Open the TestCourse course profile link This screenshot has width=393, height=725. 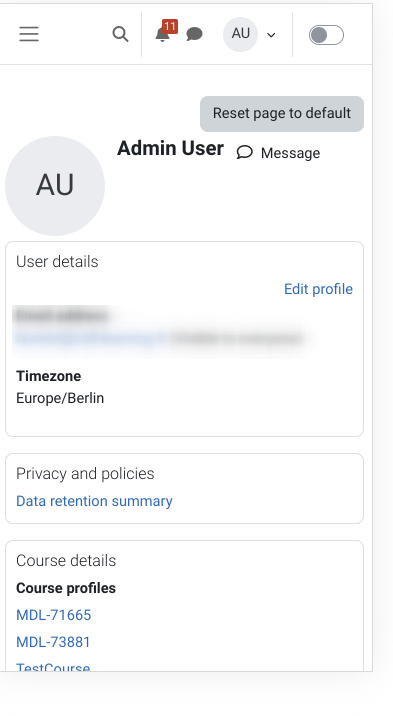point(53,667)
